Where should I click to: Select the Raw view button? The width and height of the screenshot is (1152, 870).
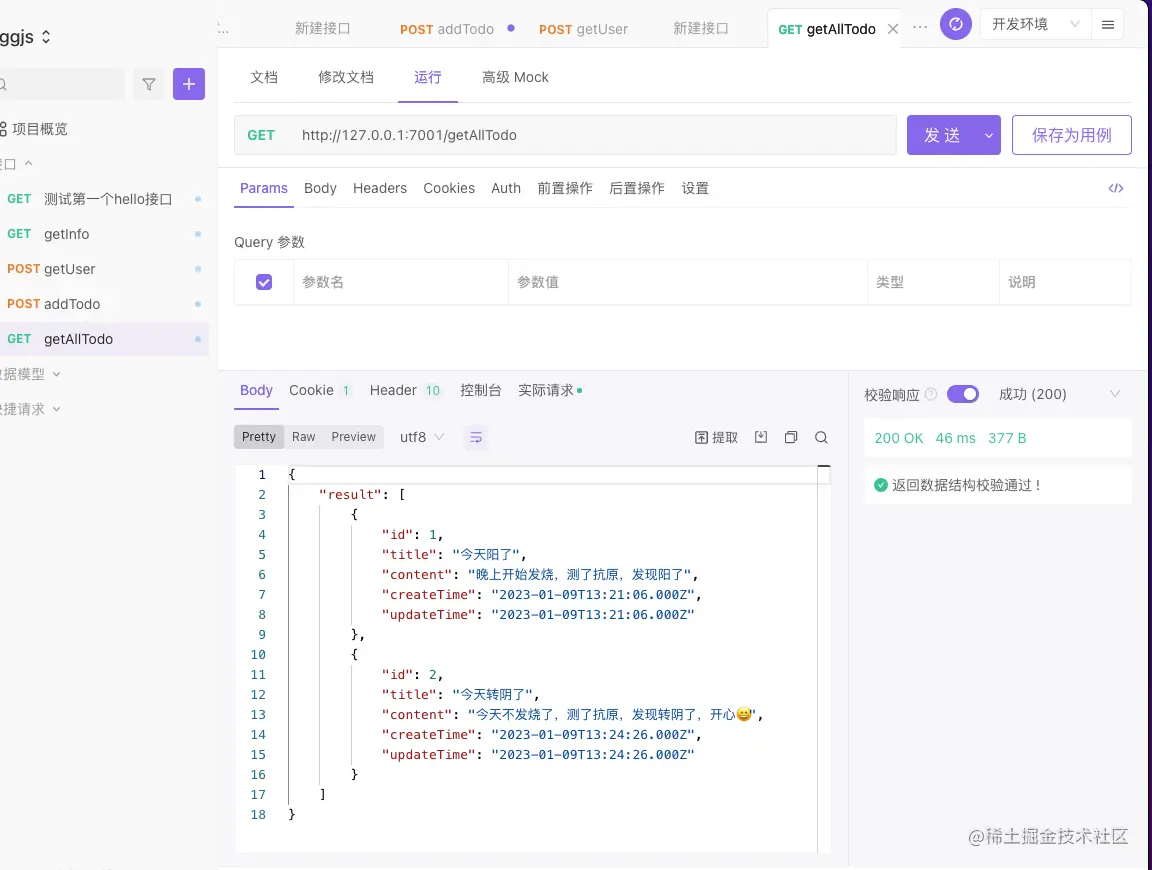(x=303, y=437)
